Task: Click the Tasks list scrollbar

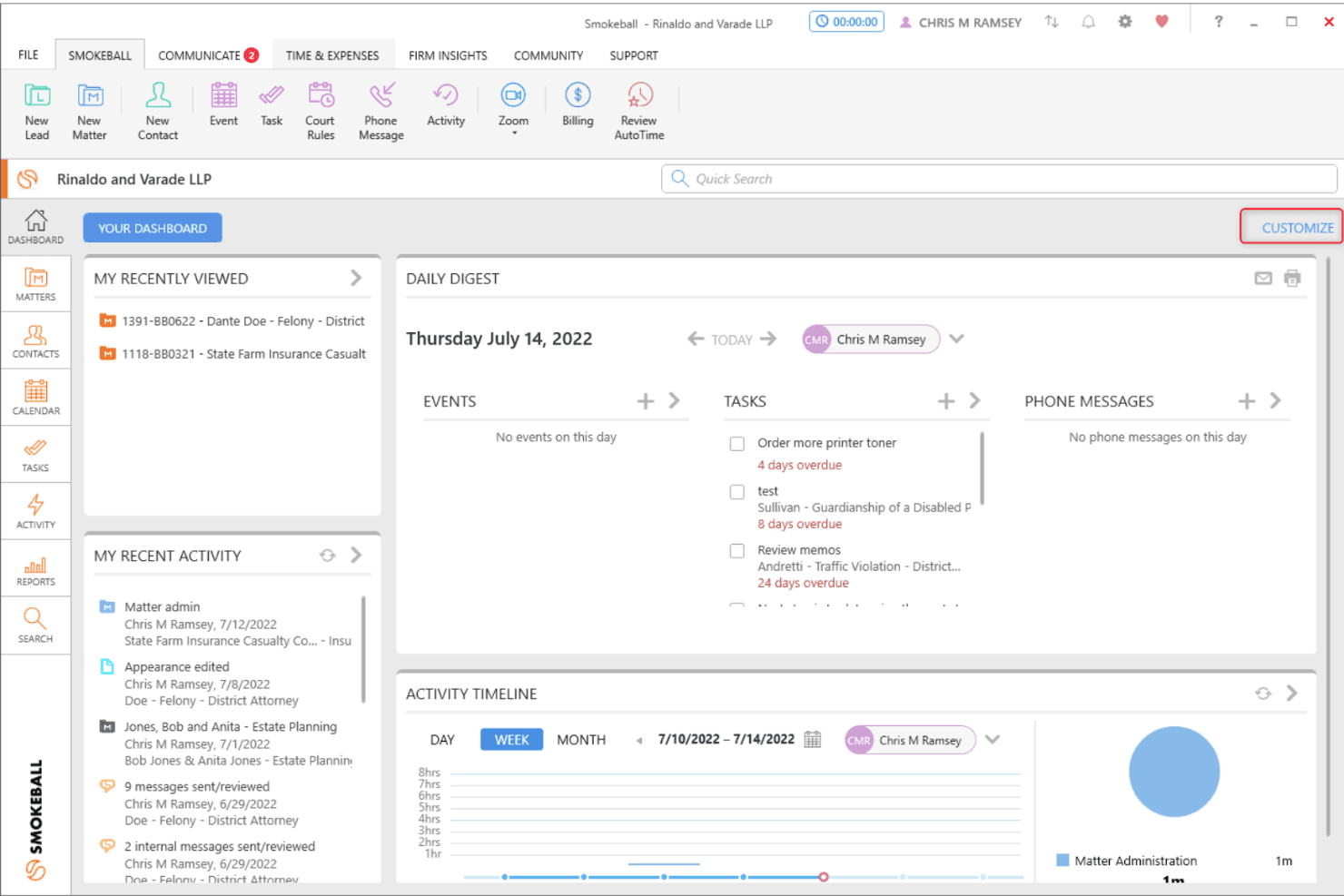Action: pyautogui.click(x=982, y=468)
